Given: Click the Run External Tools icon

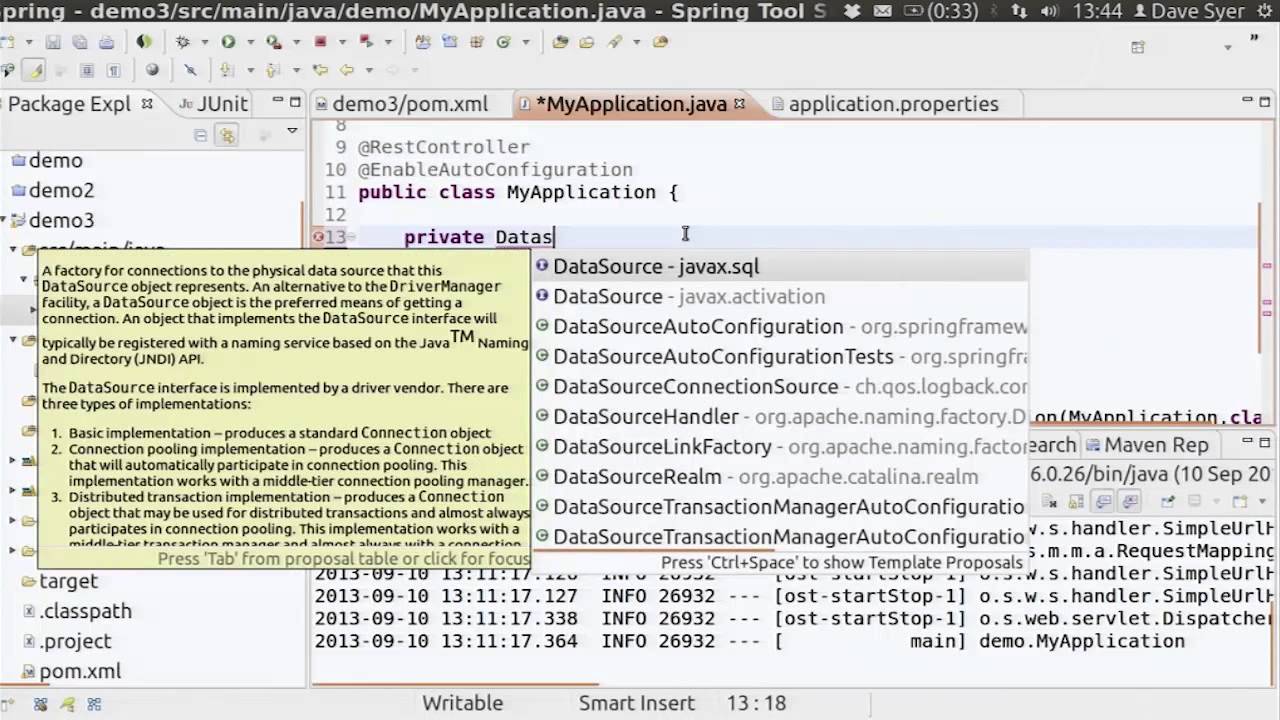Looking at the screenshot, I should point(274,43).
